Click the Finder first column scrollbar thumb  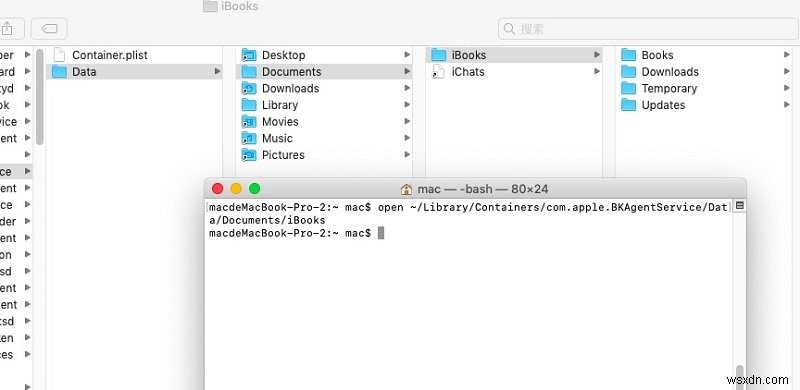pos(40,97)
